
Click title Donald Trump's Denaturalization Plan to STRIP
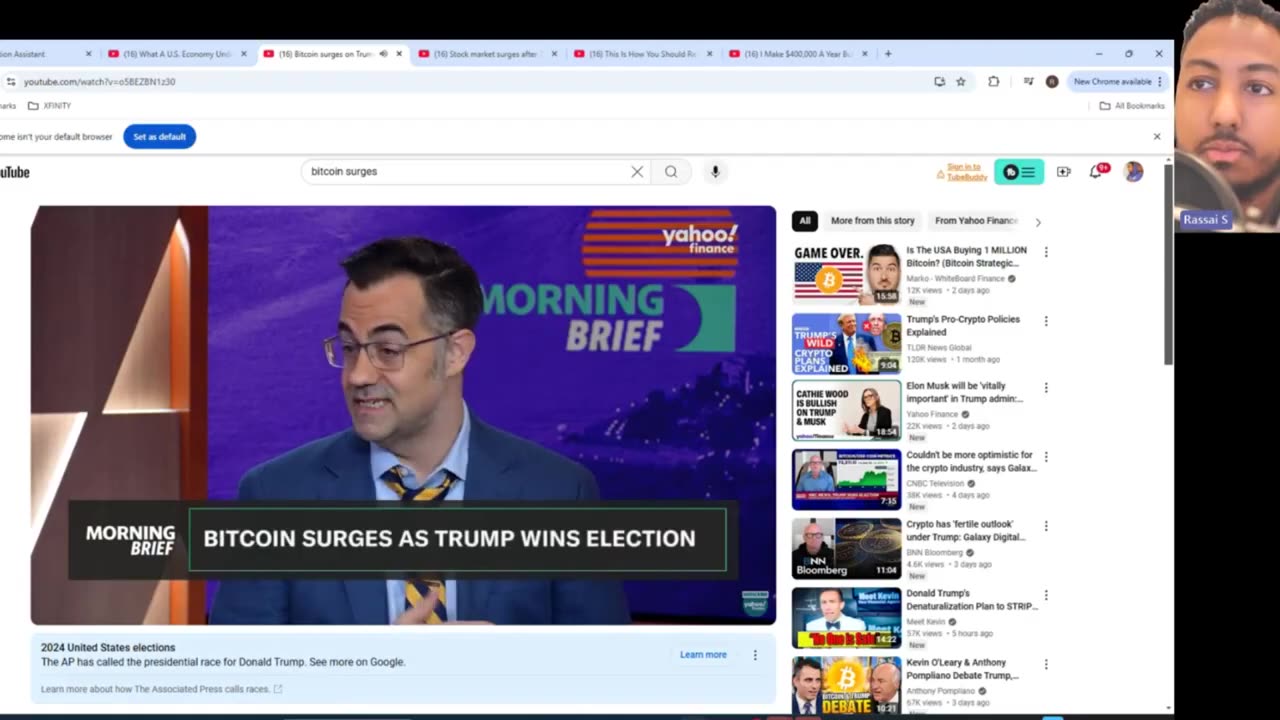[971, 599]
